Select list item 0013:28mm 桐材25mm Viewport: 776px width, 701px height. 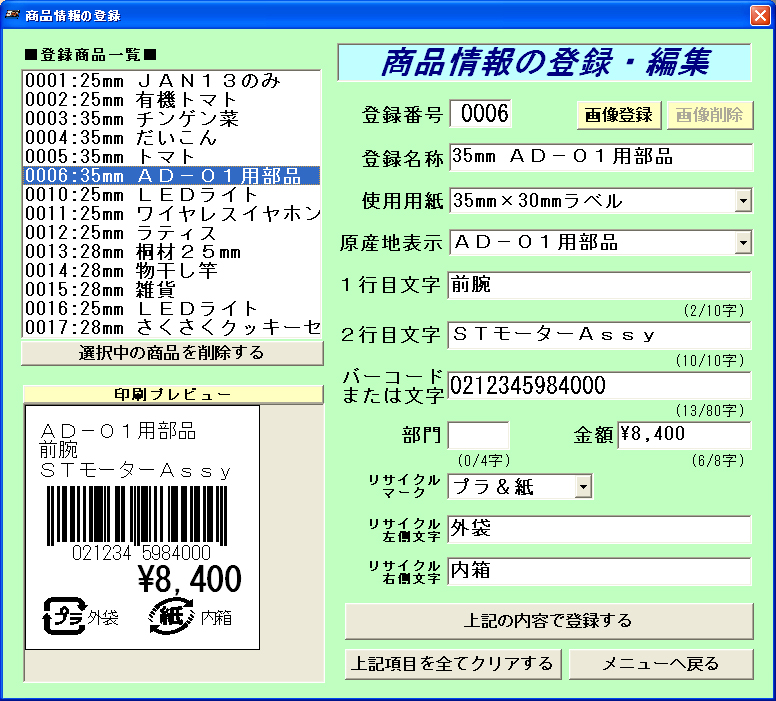tap(172, 251)
